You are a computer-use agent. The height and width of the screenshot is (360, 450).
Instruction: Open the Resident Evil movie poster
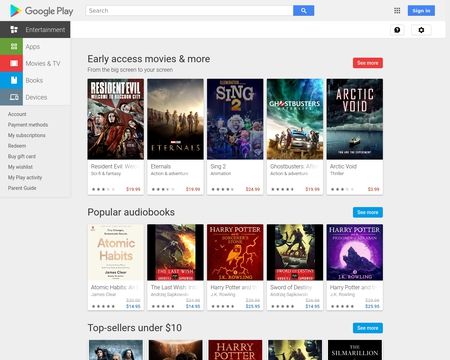tap(116, 119)
